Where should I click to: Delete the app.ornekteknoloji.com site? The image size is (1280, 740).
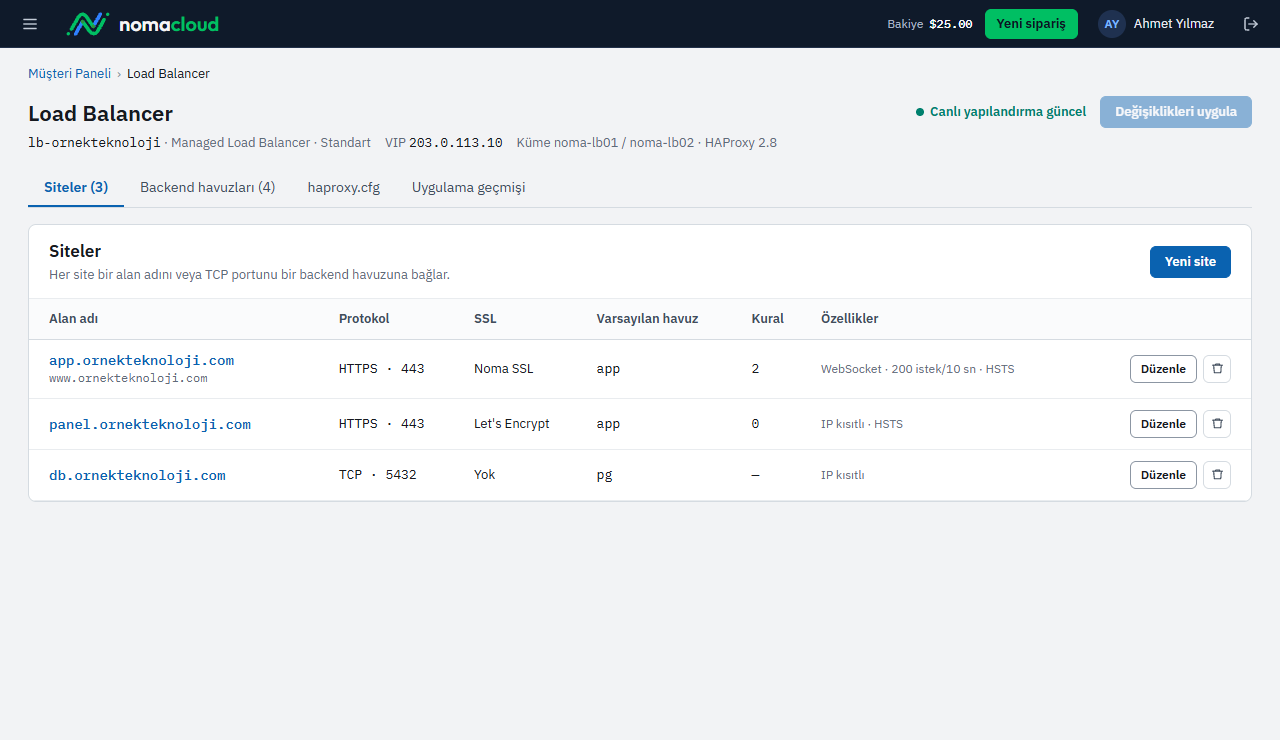click(1217, 369)
